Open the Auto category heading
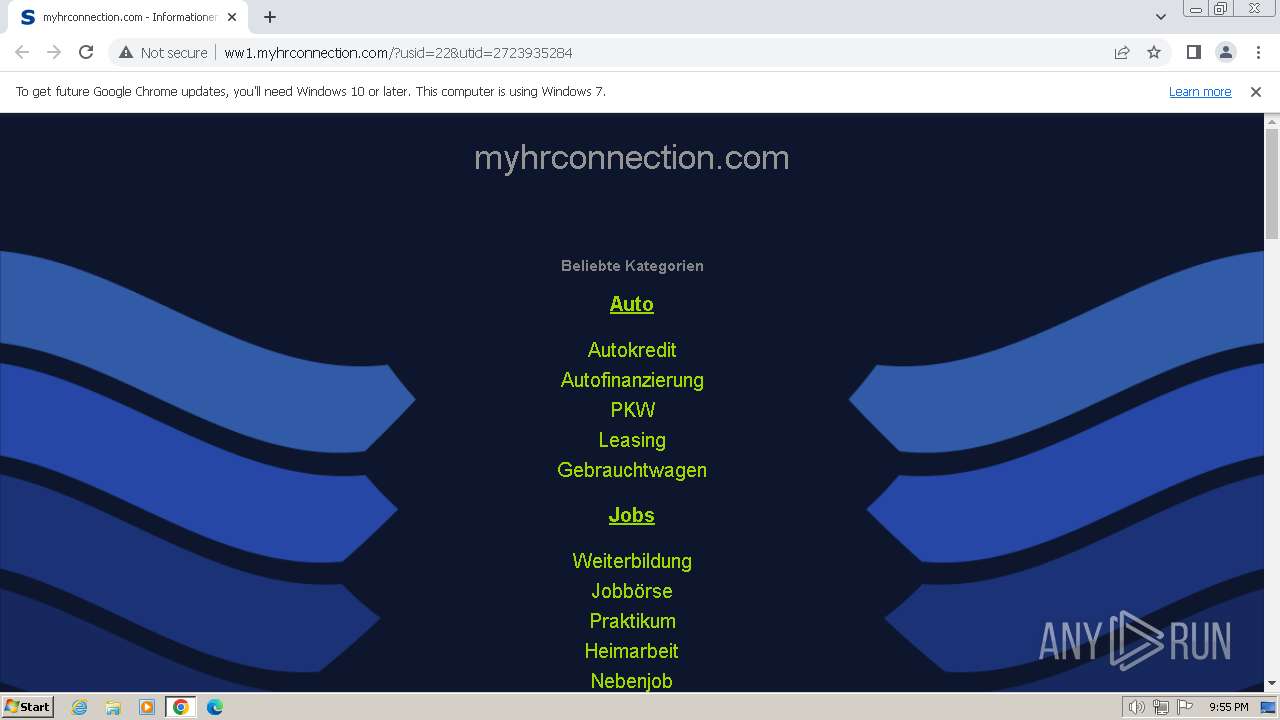Image resolution: width=1280 pixels, height=720 pixels. (632, 304)
